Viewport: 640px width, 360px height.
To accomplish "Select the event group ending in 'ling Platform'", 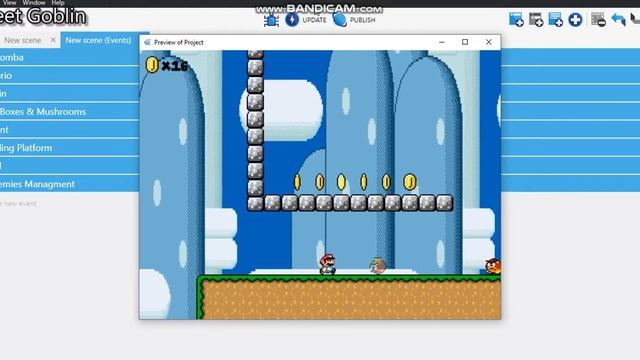I will pos(69,148).
